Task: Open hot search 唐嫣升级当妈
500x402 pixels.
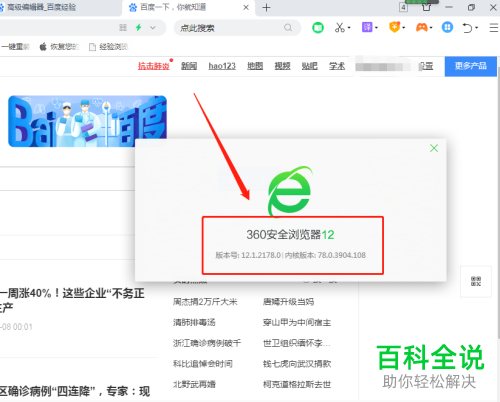Action: click(288, 302)
